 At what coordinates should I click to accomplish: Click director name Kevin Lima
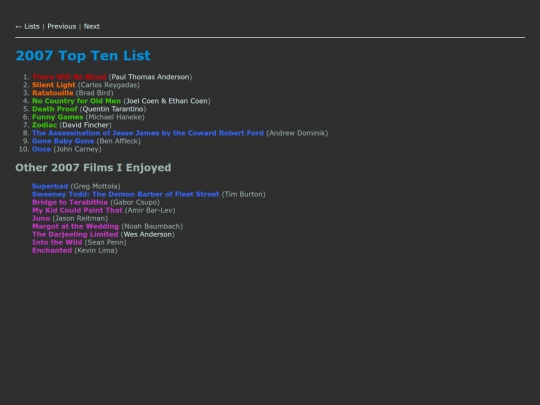click(x=96, y=250)
